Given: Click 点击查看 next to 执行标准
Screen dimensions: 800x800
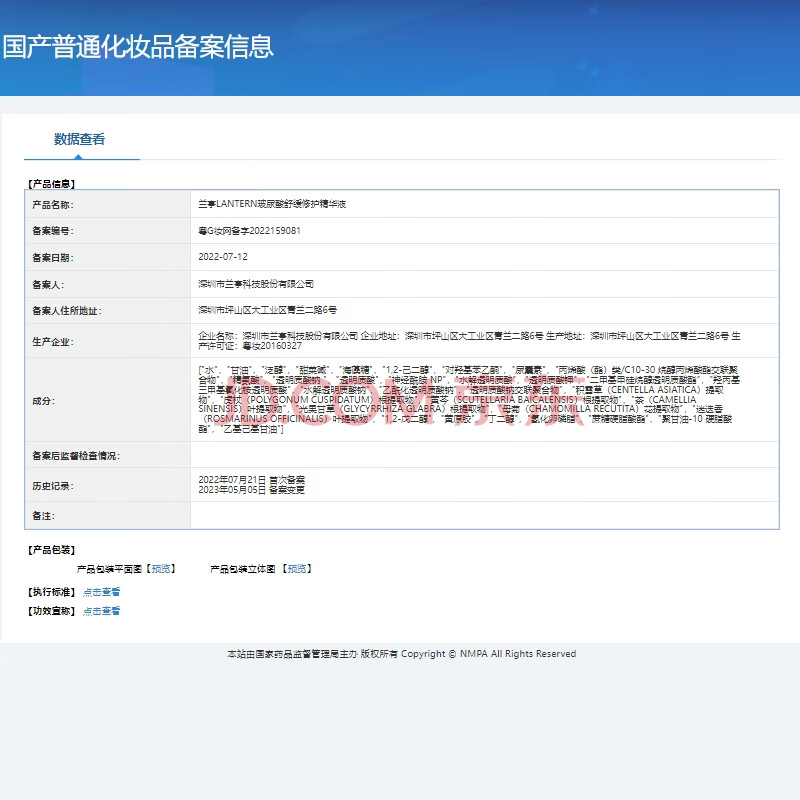Looking at the screenshot, I should coord(102,592).
